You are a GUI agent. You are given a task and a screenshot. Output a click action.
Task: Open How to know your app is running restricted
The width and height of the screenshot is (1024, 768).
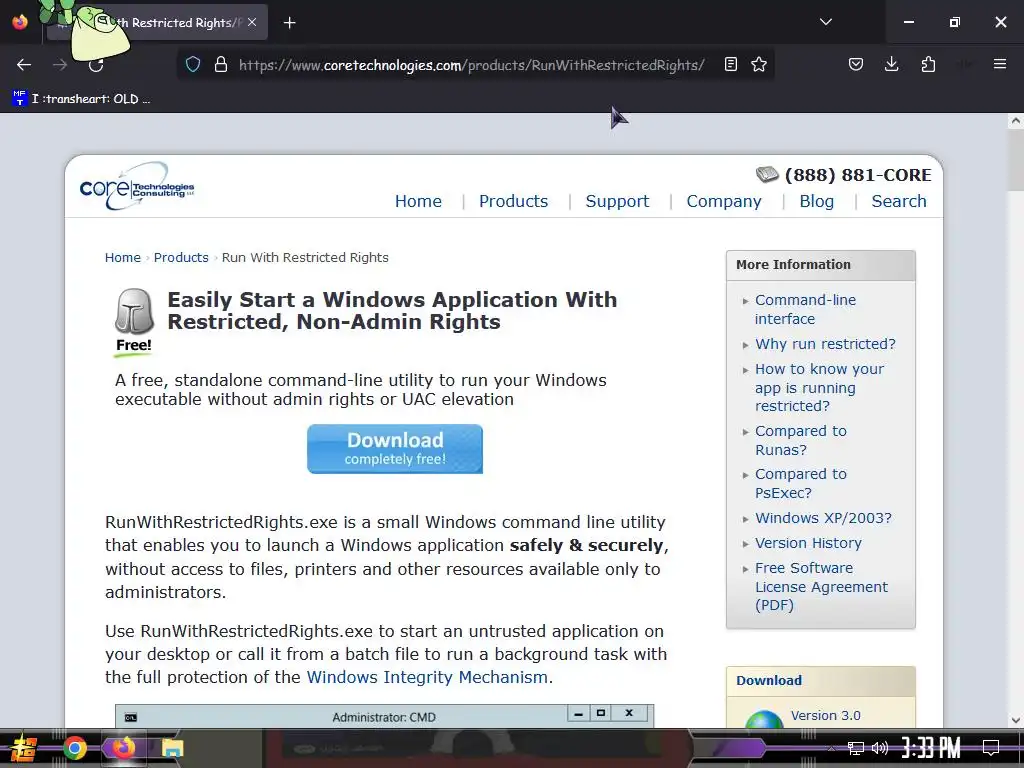click(819, 387)
